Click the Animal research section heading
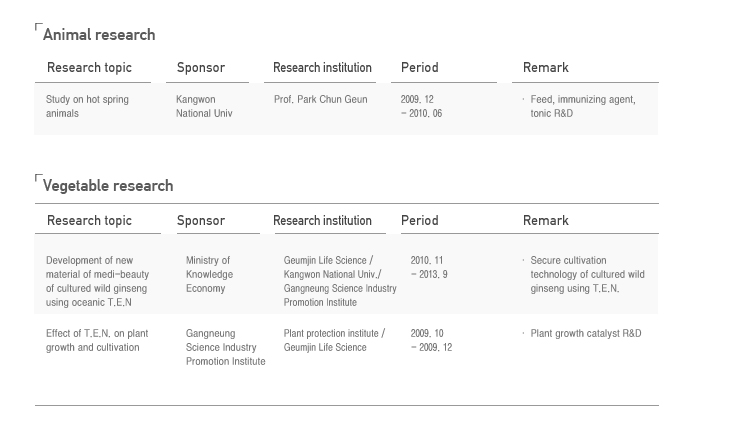The image size is (738, 422). point(99,35)
